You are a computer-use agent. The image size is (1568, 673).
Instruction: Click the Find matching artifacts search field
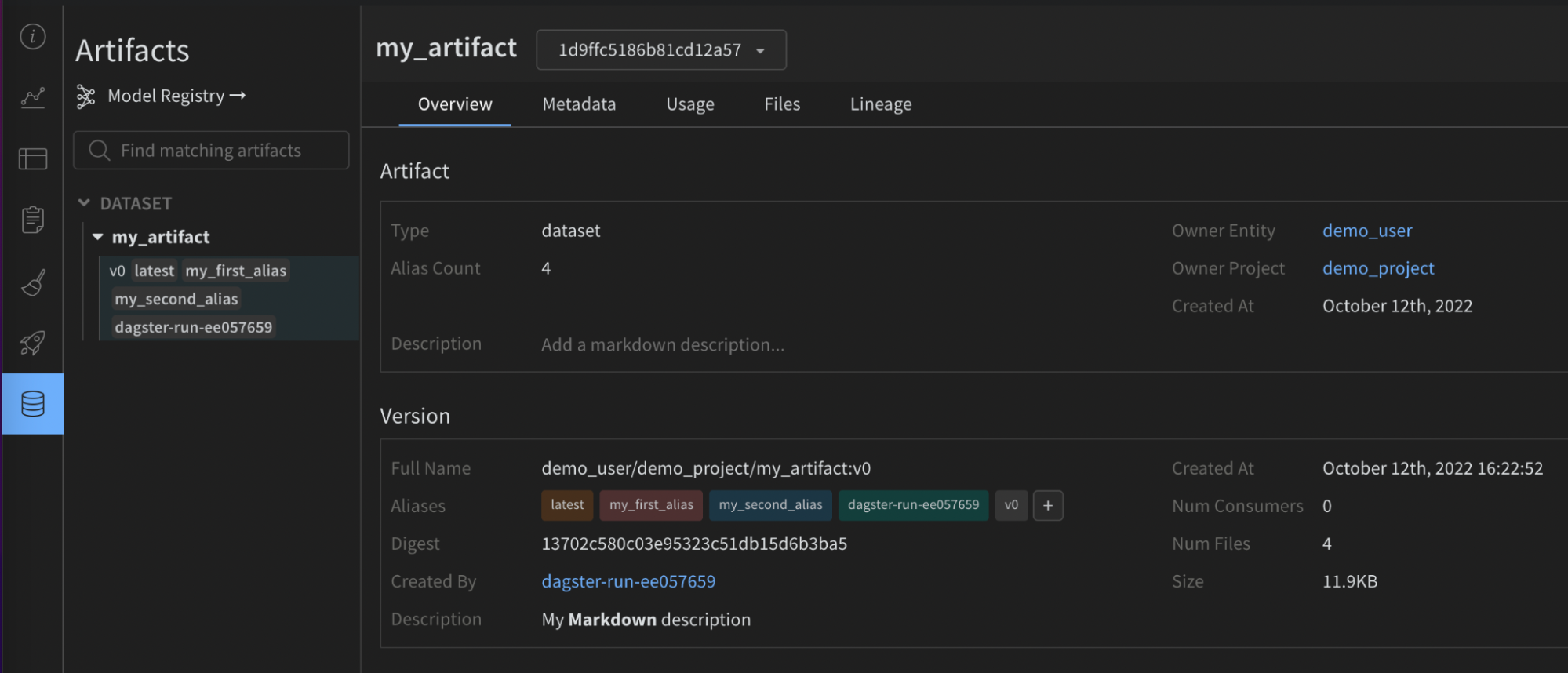click(212, 151)
